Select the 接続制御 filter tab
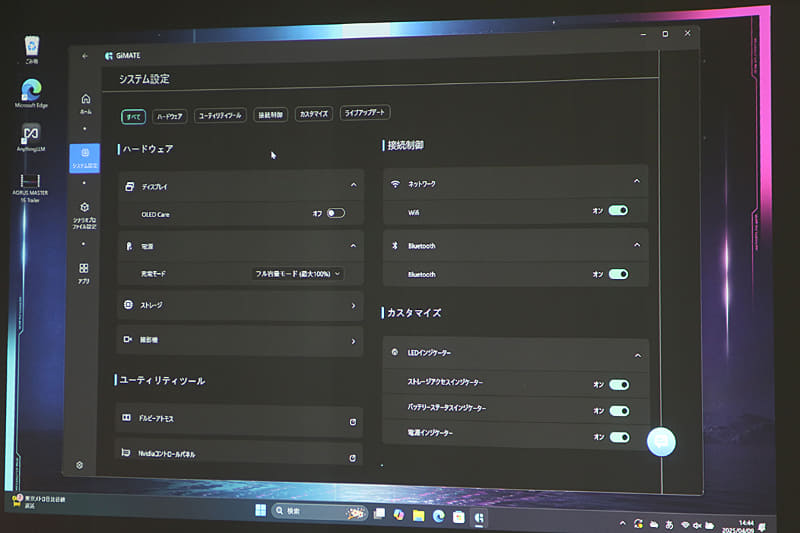This screenshot has height=533, width=800. 270,114
